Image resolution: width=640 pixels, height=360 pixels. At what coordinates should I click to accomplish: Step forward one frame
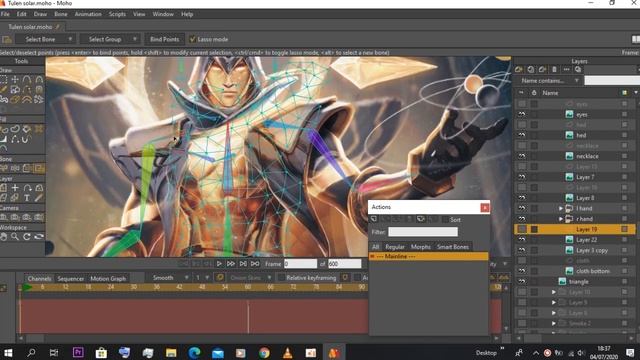point(231,264)
